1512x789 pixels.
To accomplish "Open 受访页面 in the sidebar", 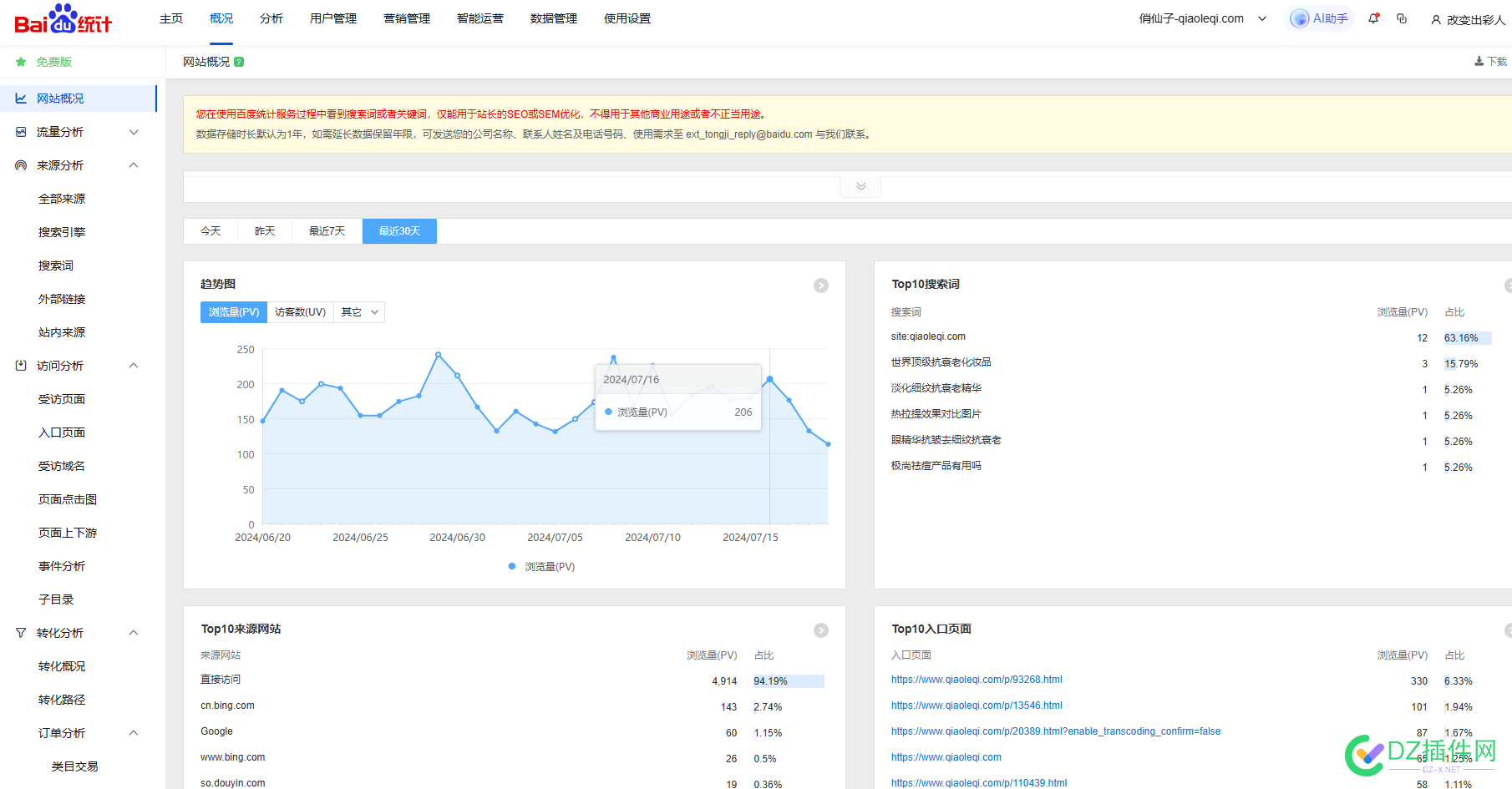I will (x=62, y=399).
